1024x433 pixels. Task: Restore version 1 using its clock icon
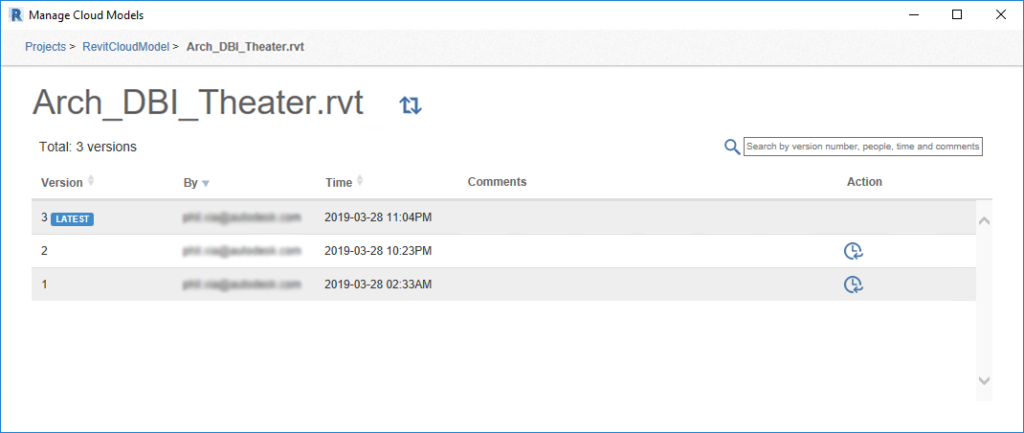pos(854,285)
